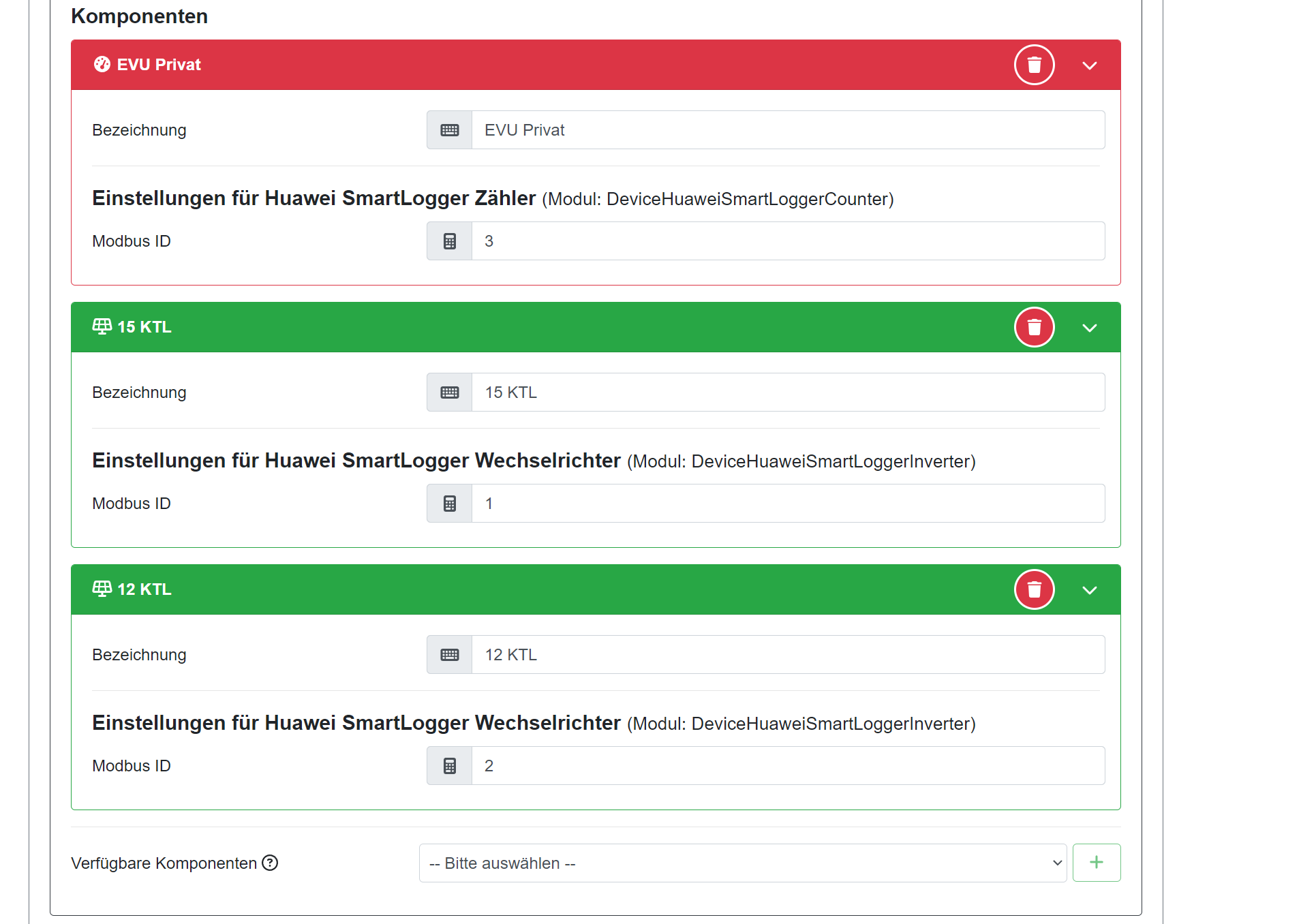This screenshot has height=924, width=1316.
Task: Click help icon next to Verfügbare Komponenten
Action: tap(270, 863)
